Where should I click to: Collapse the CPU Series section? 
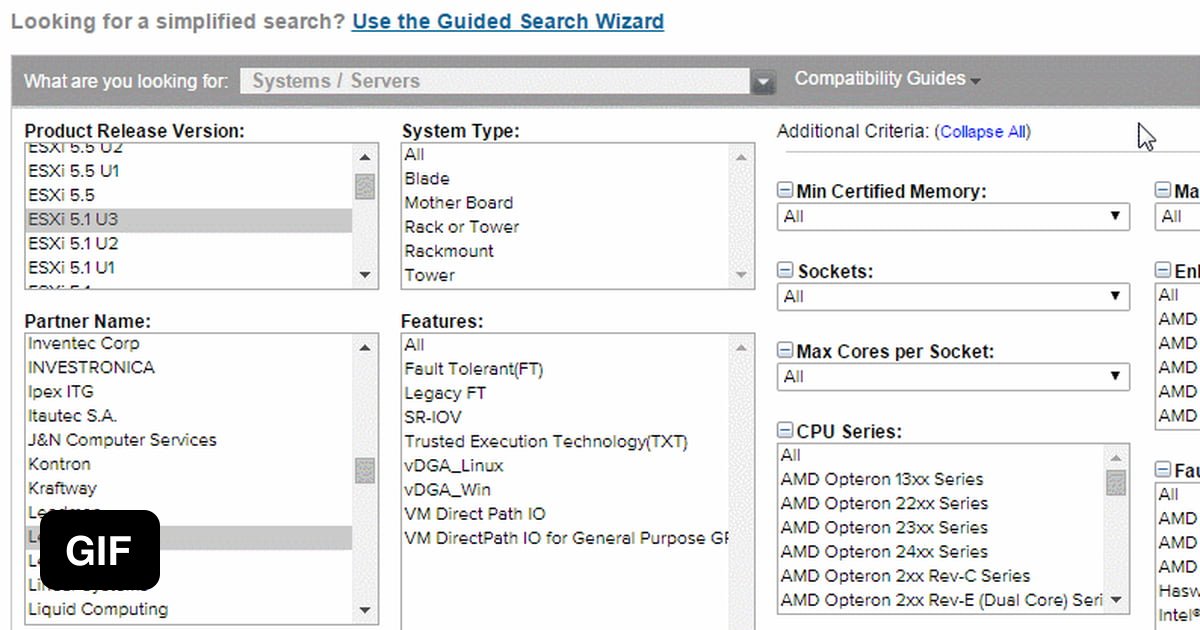pos(785,432)
